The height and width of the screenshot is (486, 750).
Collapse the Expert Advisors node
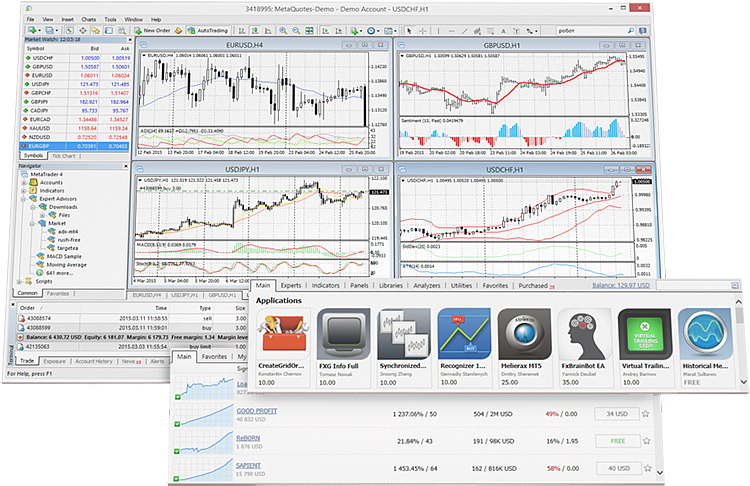tap(23, 199)
